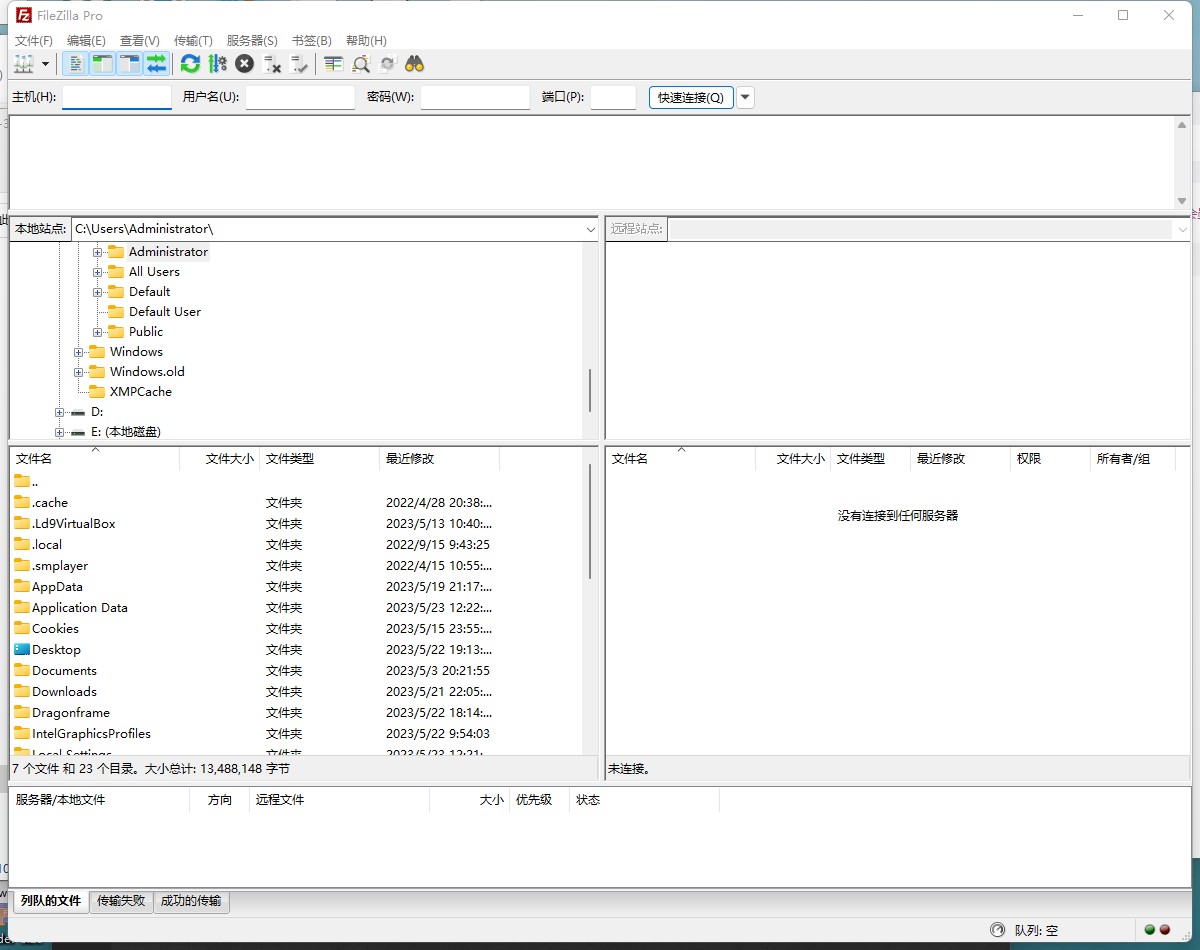The height and width of the screenshot is (950, 1200).
Task: Sort remote files by 所有者/组 column
Action: (1132, 459)
